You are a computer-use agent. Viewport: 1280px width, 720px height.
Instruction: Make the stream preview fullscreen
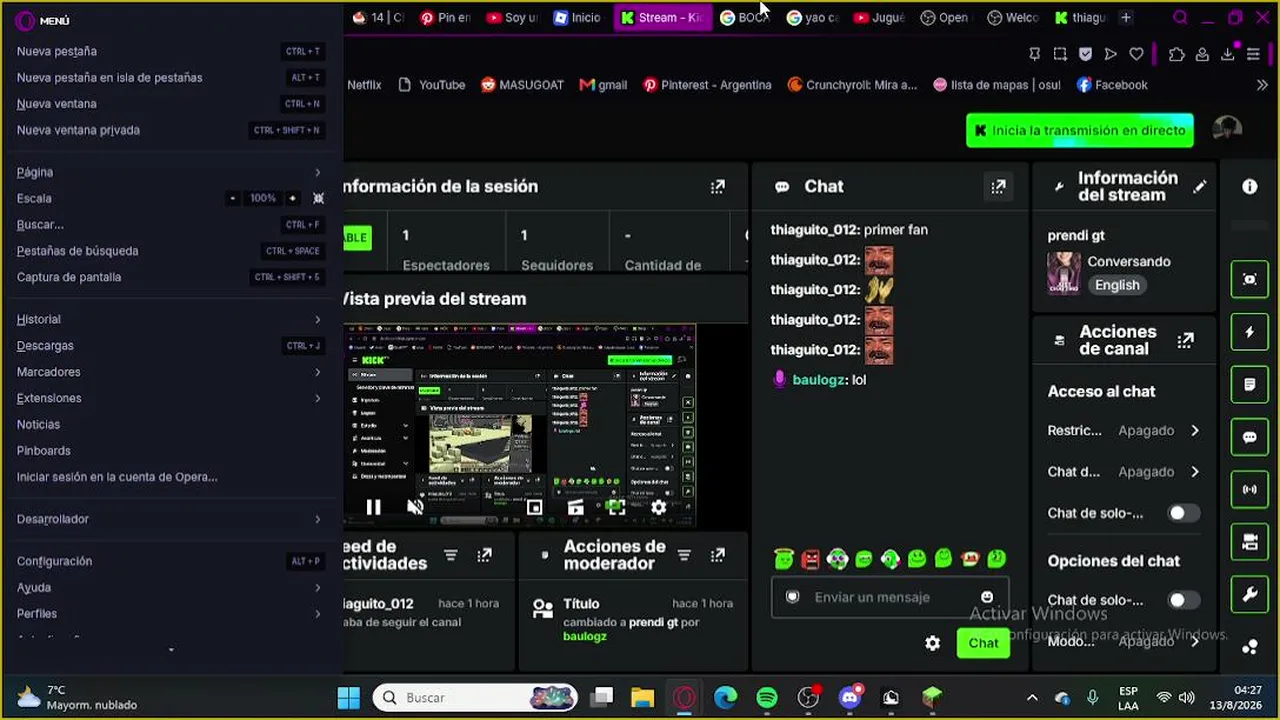click(616, 508)
